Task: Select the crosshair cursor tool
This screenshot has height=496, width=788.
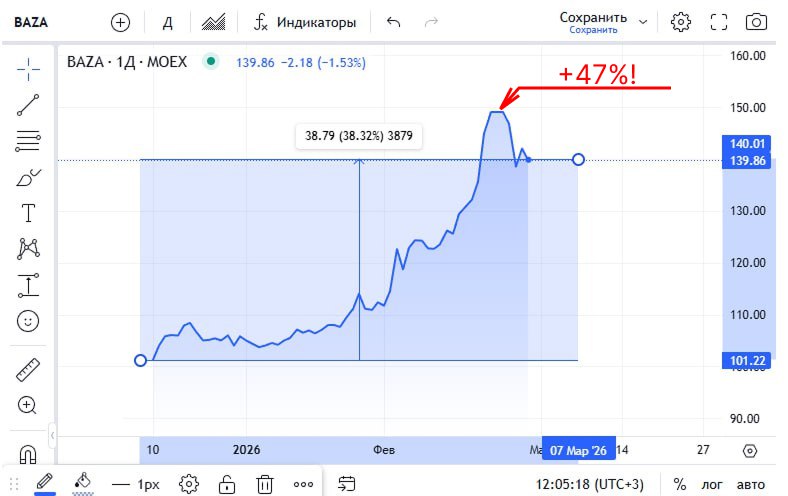Action: (28, 68)
